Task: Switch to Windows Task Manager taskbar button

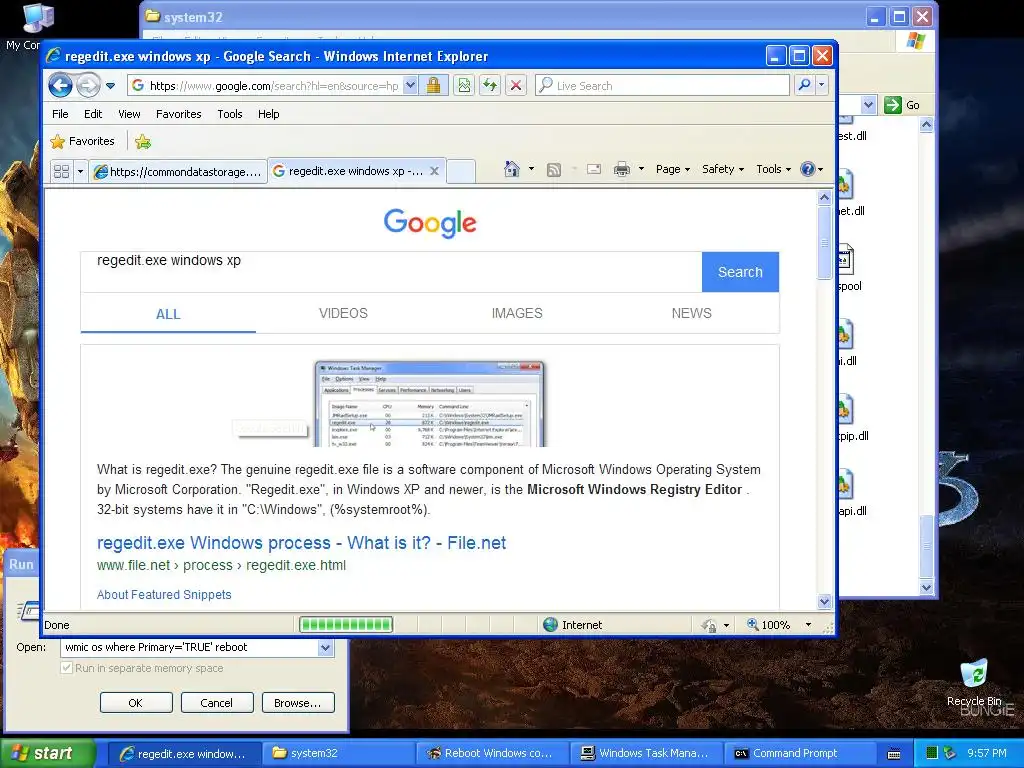Action: tap(645, 753)
